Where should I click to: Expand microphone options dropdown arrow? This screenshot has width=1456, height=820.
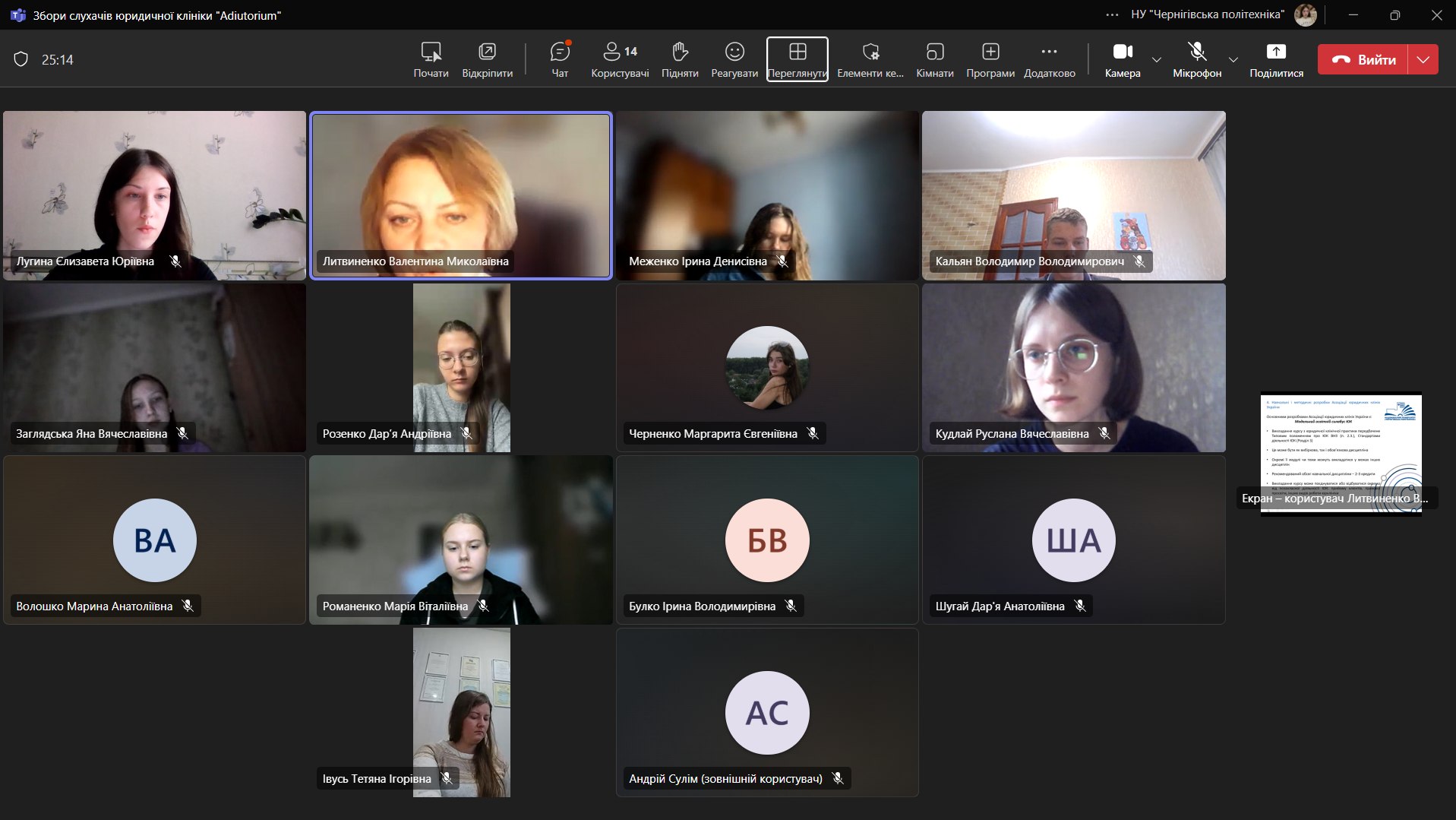tap(1233, 59)
